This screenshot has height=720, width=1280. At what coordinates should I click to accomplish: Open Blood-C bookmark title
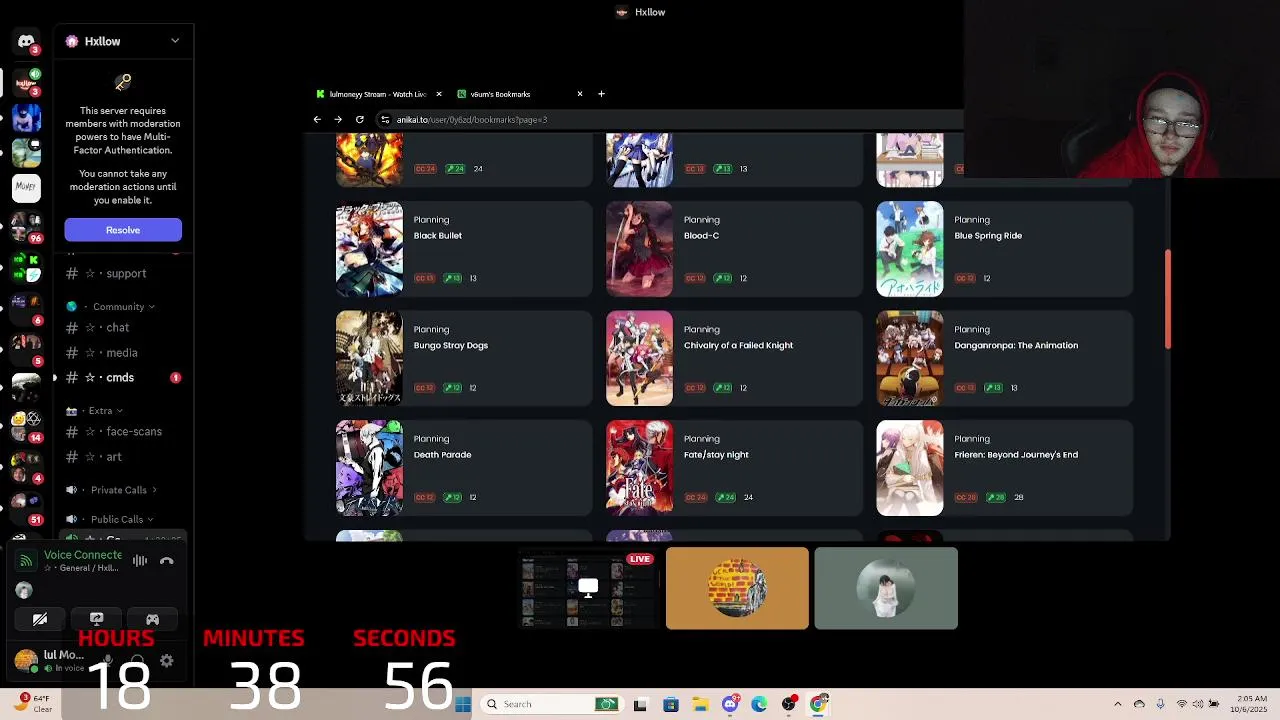click(x=701, y=236)
